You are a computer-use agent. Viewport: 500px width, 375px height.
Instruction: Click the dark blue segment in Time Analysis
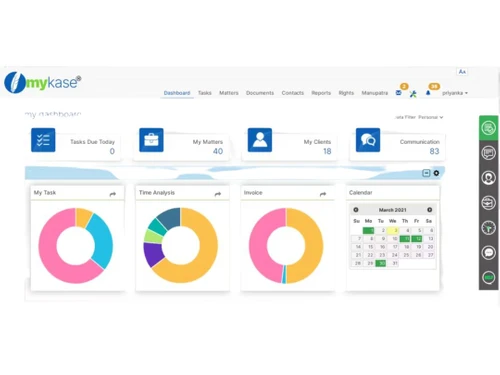point(170,218)
